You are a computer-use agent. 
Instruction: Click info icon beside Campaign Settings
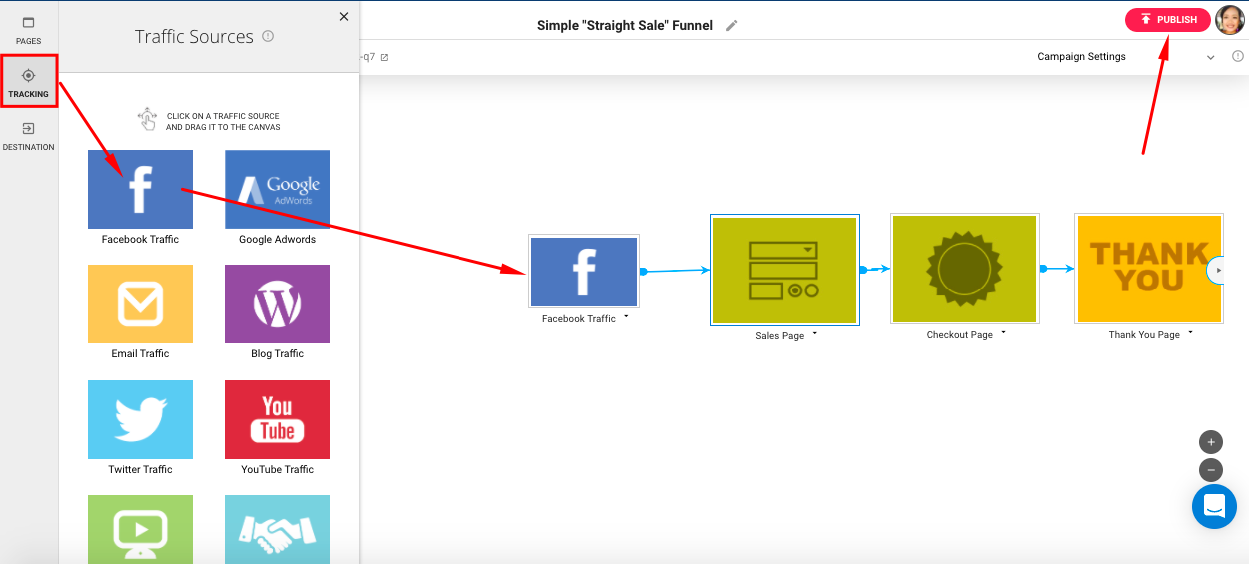point(1238,57)
